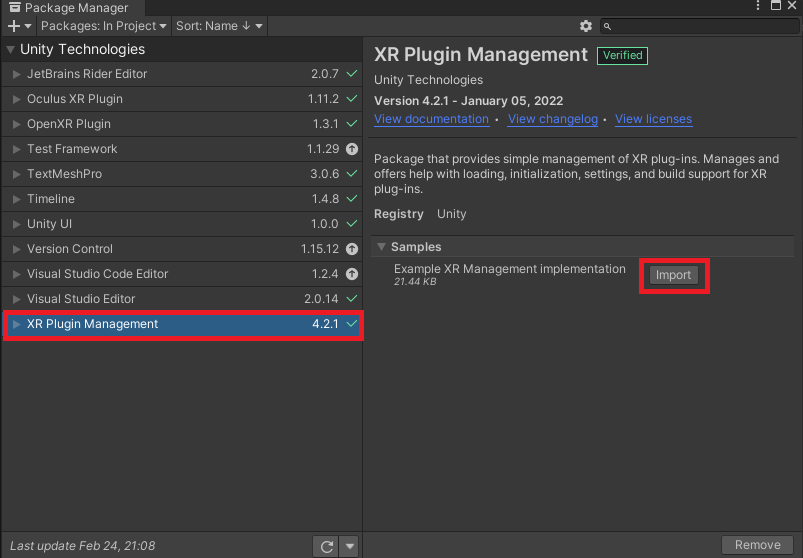Expand the OpenXR Plugin versions arrow
This screenshot has height=558, width=803.
(x=16, y=124)
